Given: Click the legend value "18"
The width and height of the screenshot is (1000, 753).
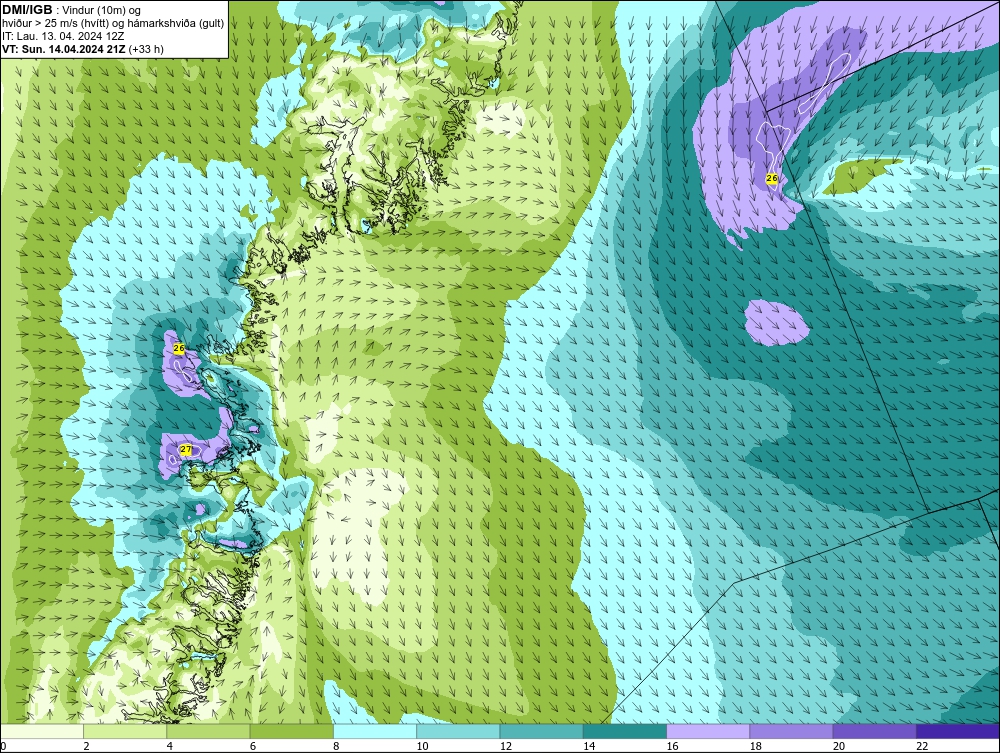Looking at the screenshot, I should (756, 747).
